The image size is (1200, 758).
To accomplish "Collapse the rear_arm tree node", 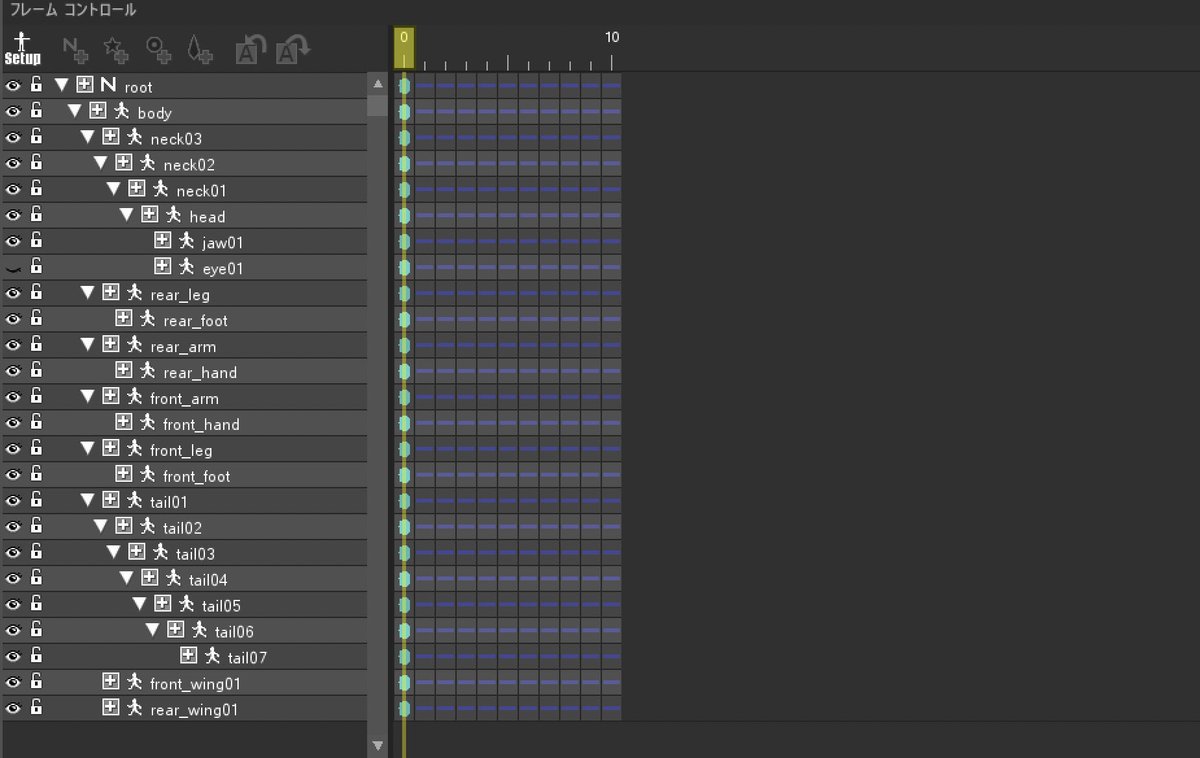I will point(88,346).
